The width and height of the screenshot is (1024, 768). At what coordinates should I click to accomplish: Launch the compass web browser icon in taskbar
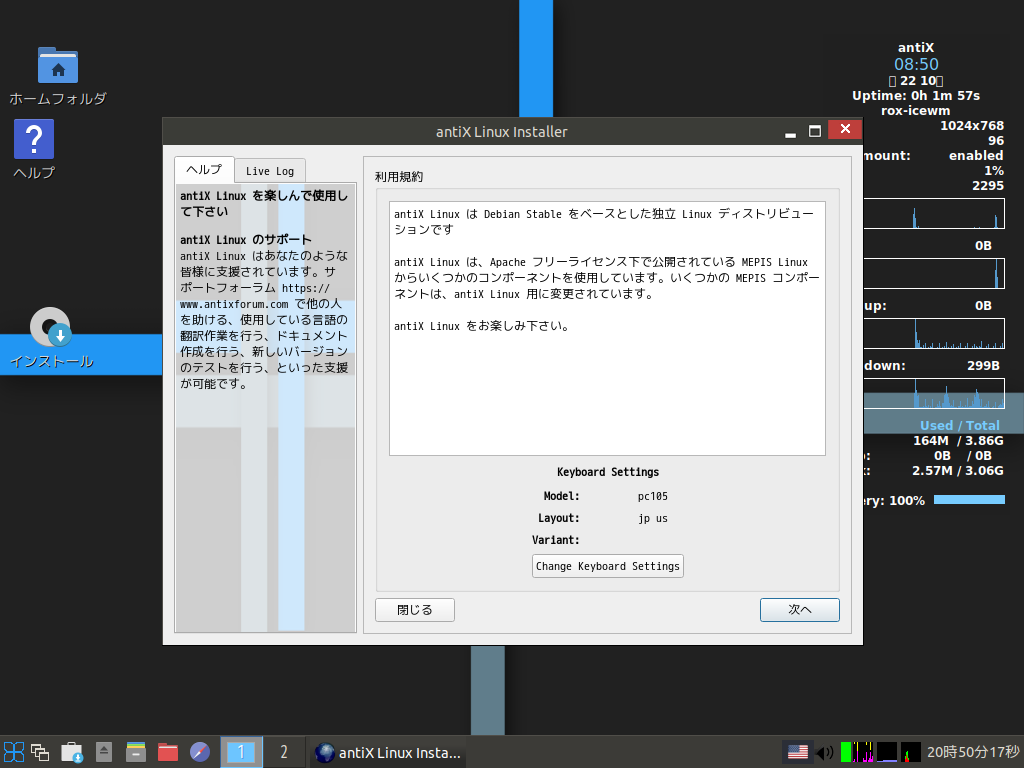pyautogui.click(x=200, y=752)
